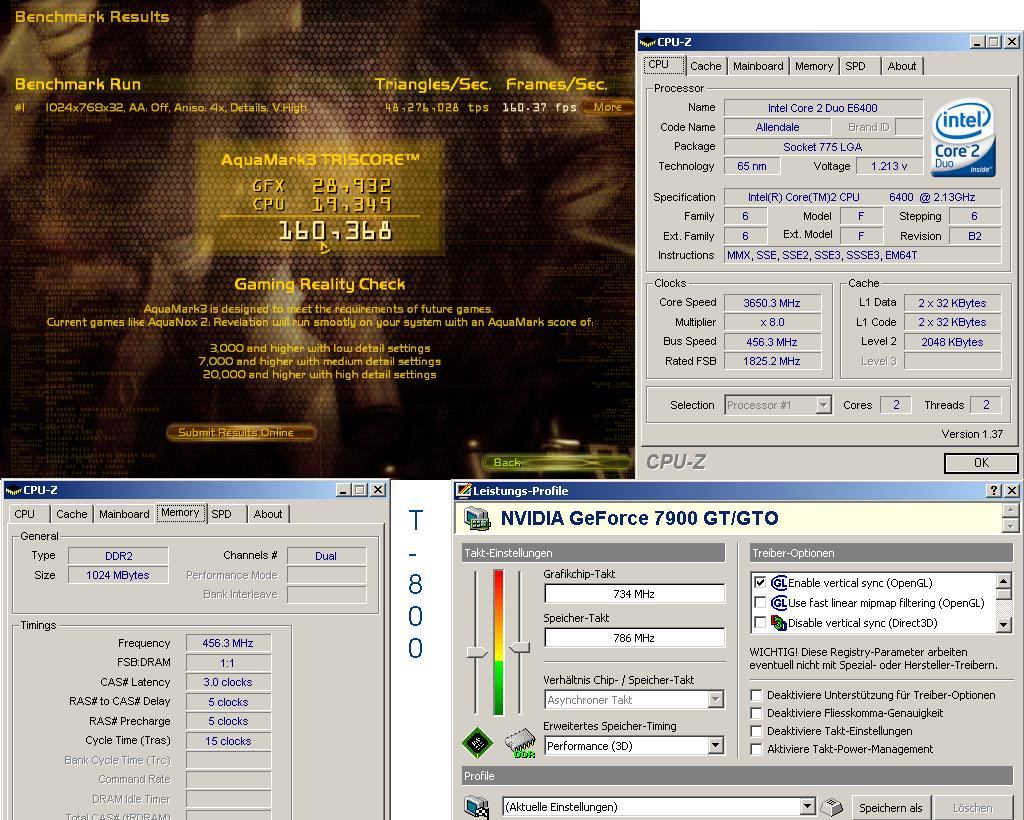This screenshot has width=1024, height=820.
Task: Click the Multiplier x 8.0 value
Action: 772,323
